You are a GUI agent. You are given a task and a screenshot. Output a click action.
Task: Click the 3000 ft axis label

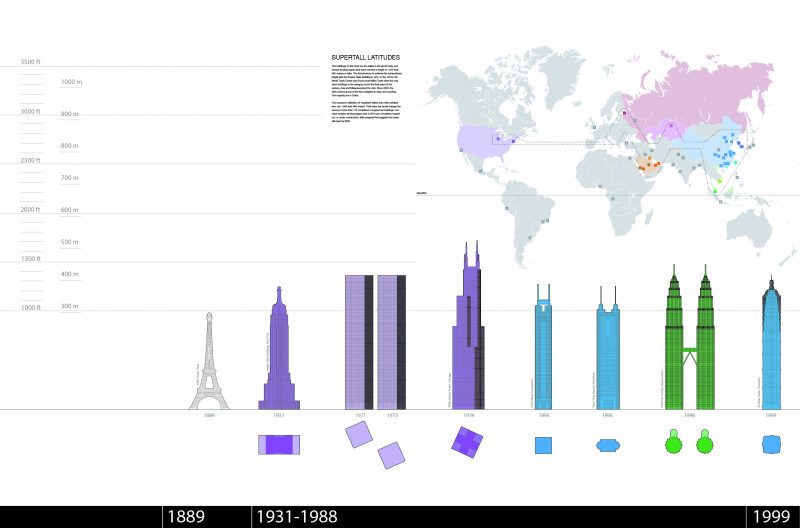[31, 111]
